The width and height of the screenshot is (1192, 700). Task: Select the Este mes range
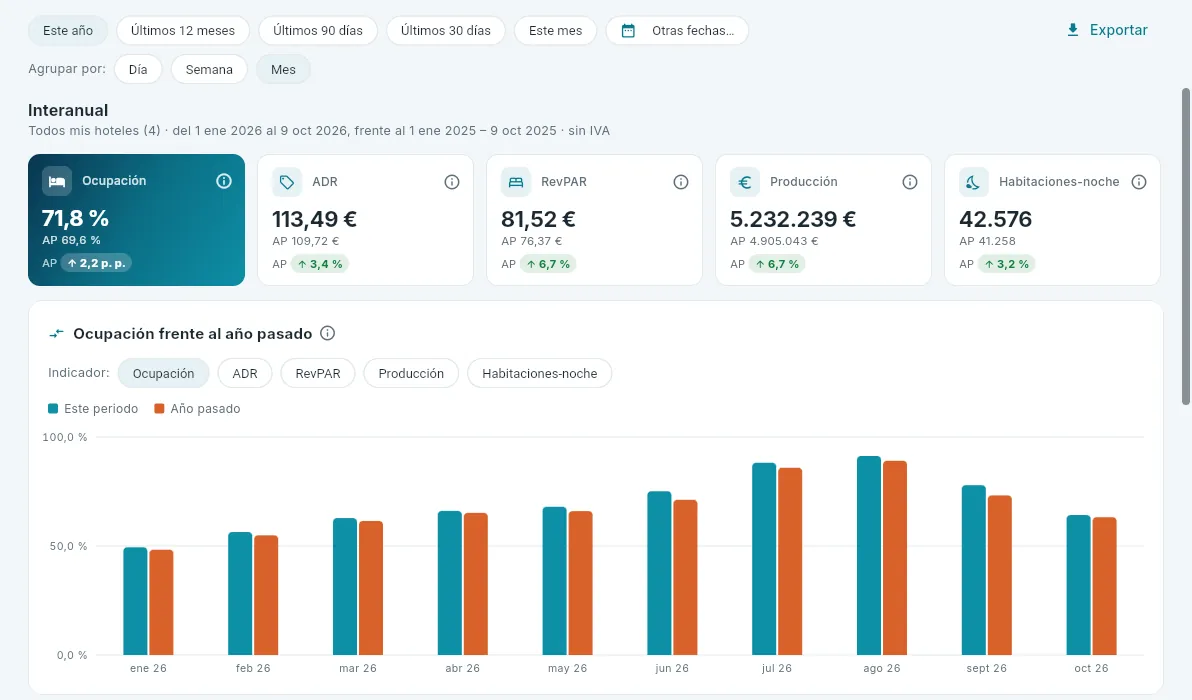555,30
